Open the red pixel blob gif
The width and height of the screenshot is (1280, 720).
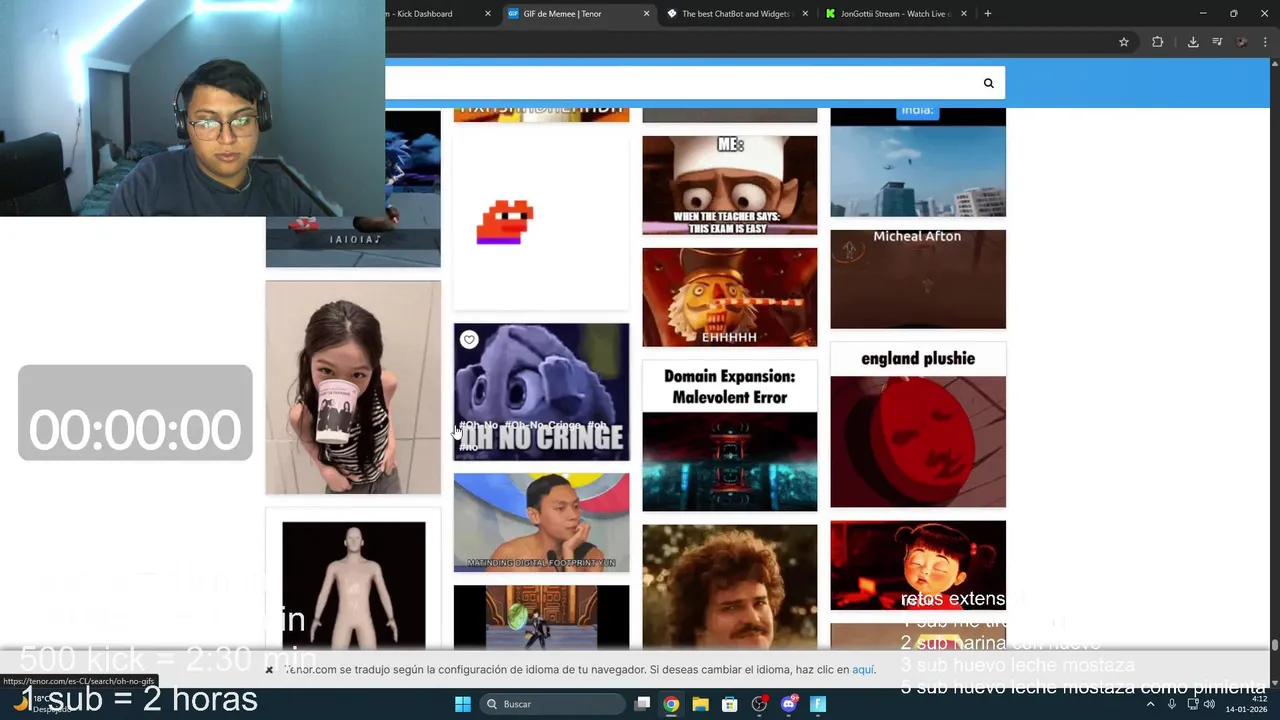tap(541, 222)
